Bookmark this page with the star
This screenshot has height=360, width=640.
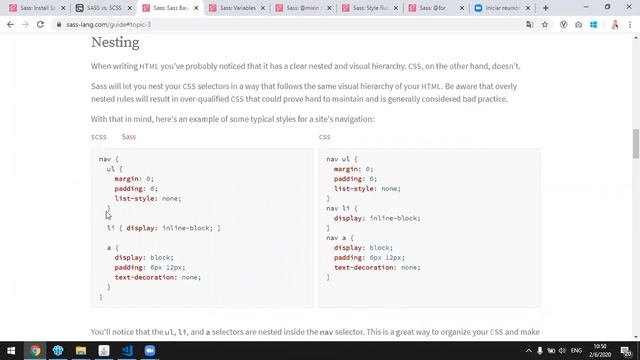point(545,24)
